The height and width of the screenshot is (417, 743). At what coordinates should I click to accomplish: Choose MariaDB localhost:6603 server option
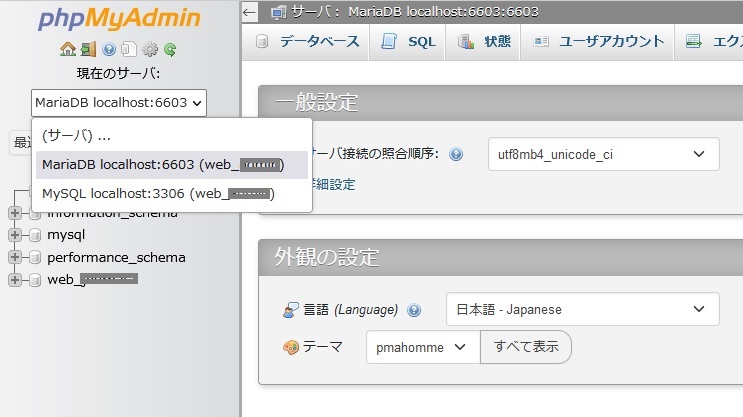[x=172, y=165]
